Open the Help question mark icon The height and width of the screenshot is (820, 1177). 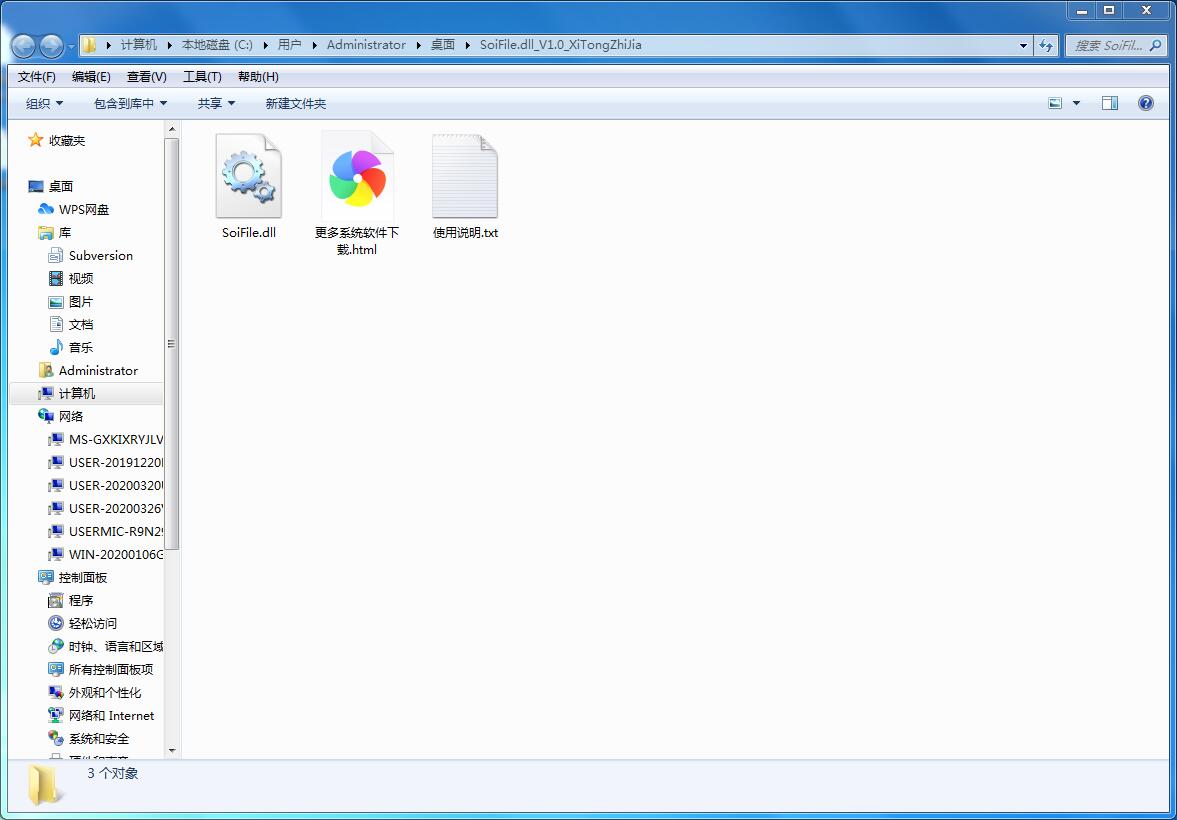tap(1145, 103)
